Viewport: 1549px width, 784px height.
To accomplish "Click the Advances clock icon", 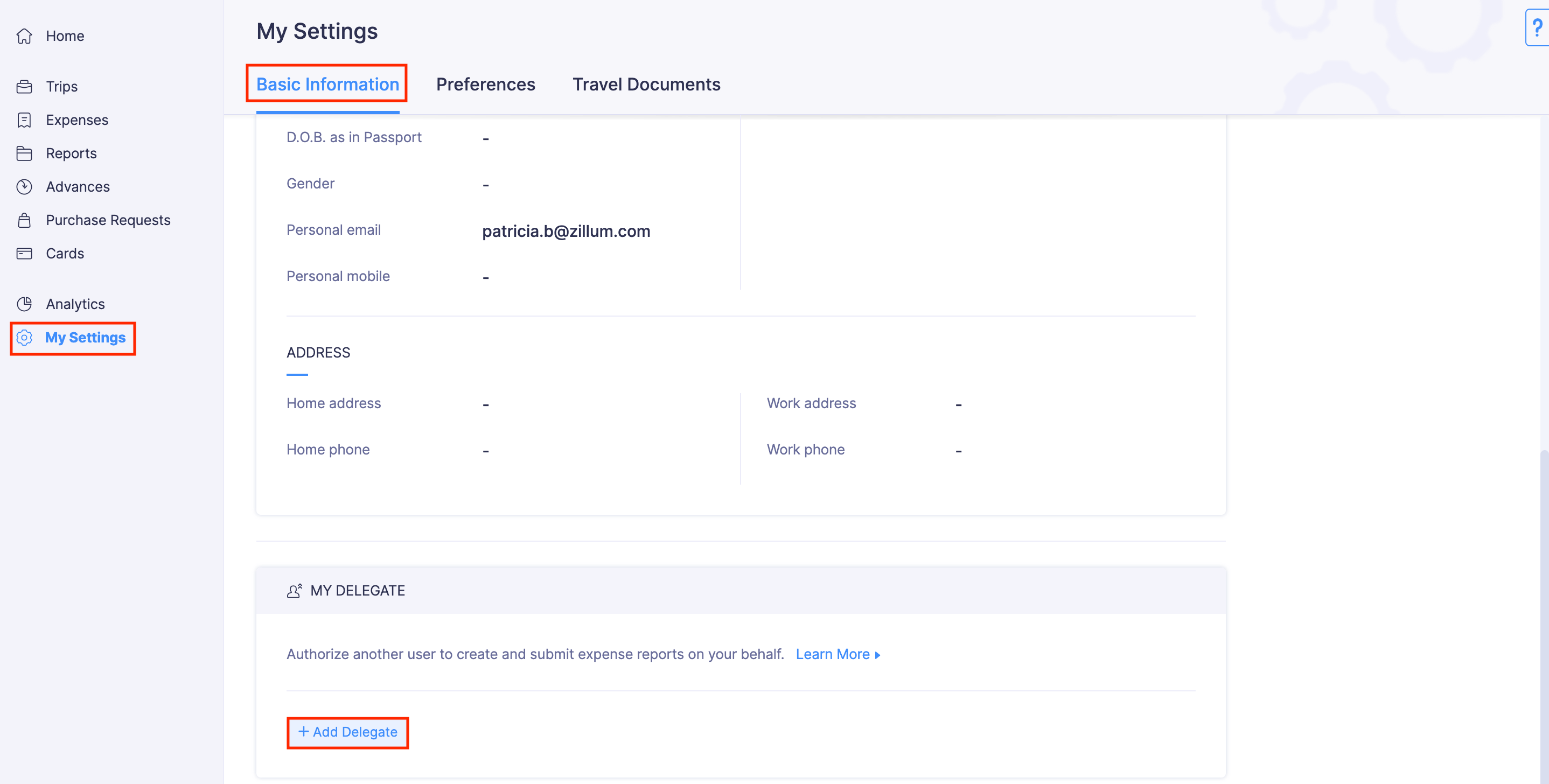I will tap(24, 187).
